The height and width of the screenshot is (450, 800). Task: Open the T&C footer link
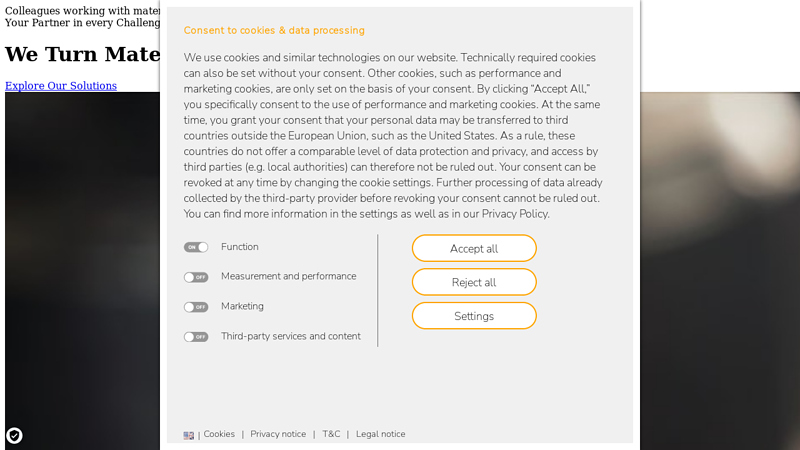pyautogui.click(x=331, y=434)
